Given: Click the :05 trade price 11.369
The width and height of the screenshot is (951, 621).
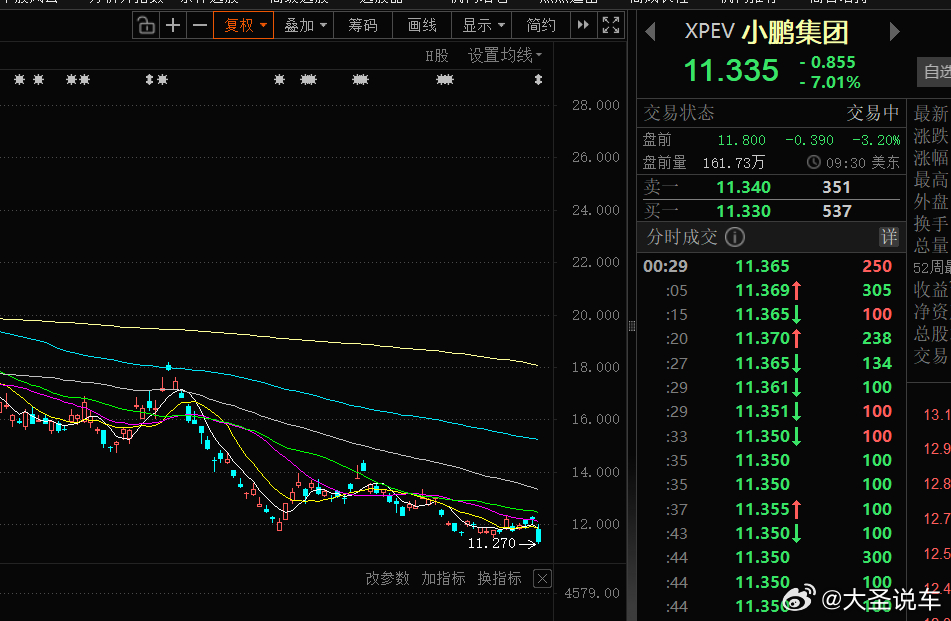Looking at the screenshot, I should 762,290.
